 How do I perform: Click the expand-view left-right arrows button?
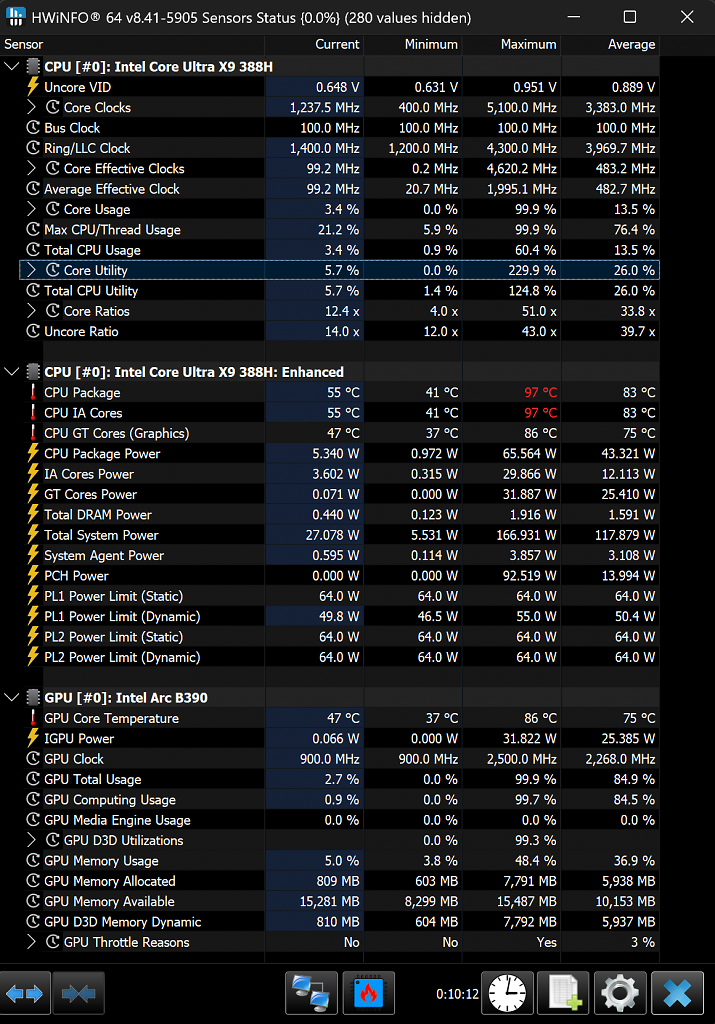[25, 993]
